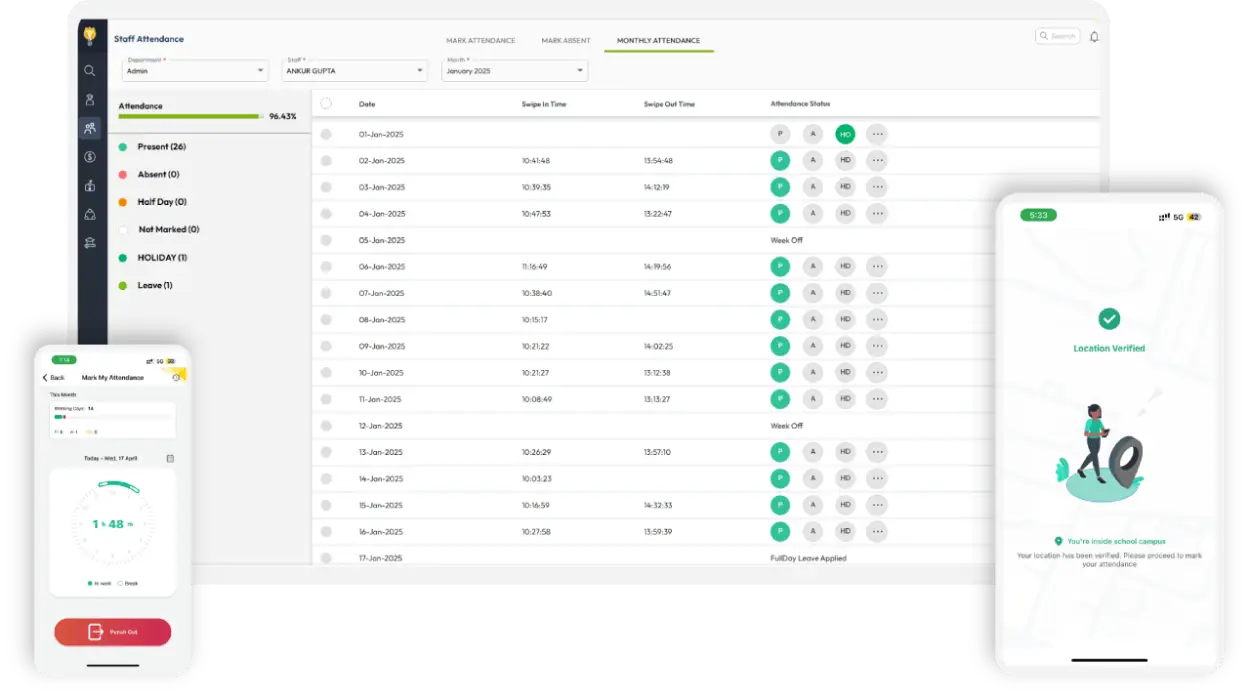Screen dimensions: 1250x697
Task: Open the notifications bell icon
Action: click(1094, 35)
